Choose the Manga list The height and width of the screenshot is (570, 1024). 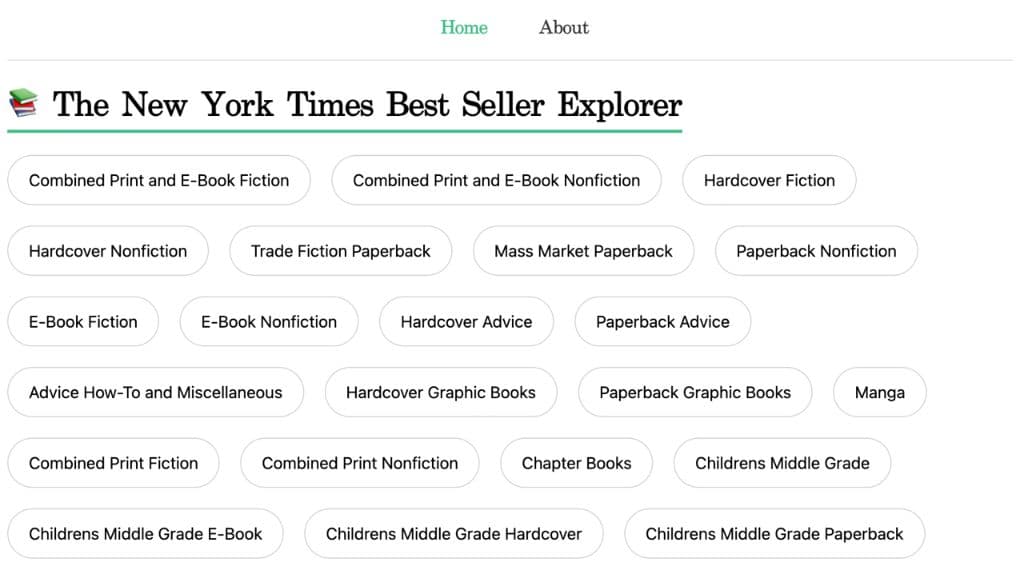tap(880, 392)
